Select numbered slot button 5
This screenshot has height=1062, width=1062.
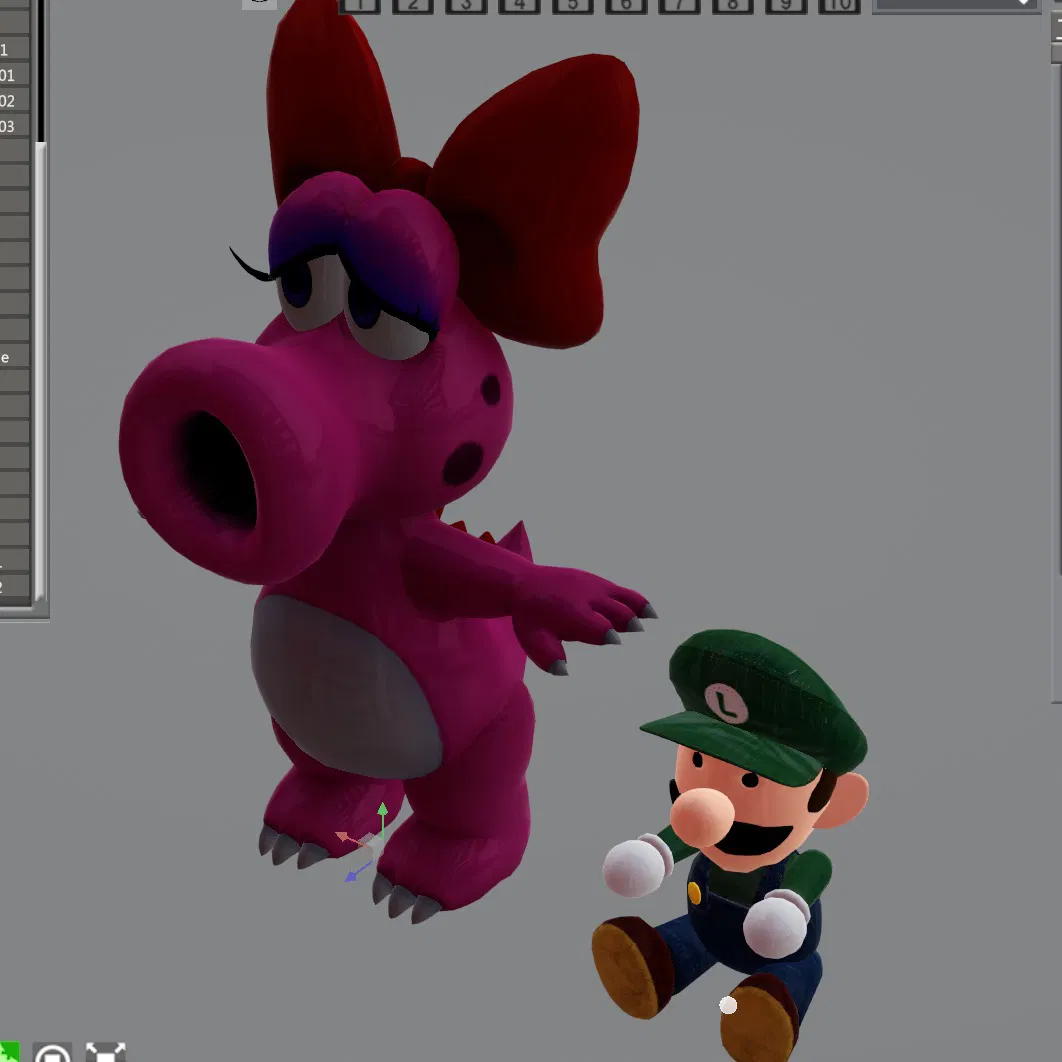pos(573,6)
